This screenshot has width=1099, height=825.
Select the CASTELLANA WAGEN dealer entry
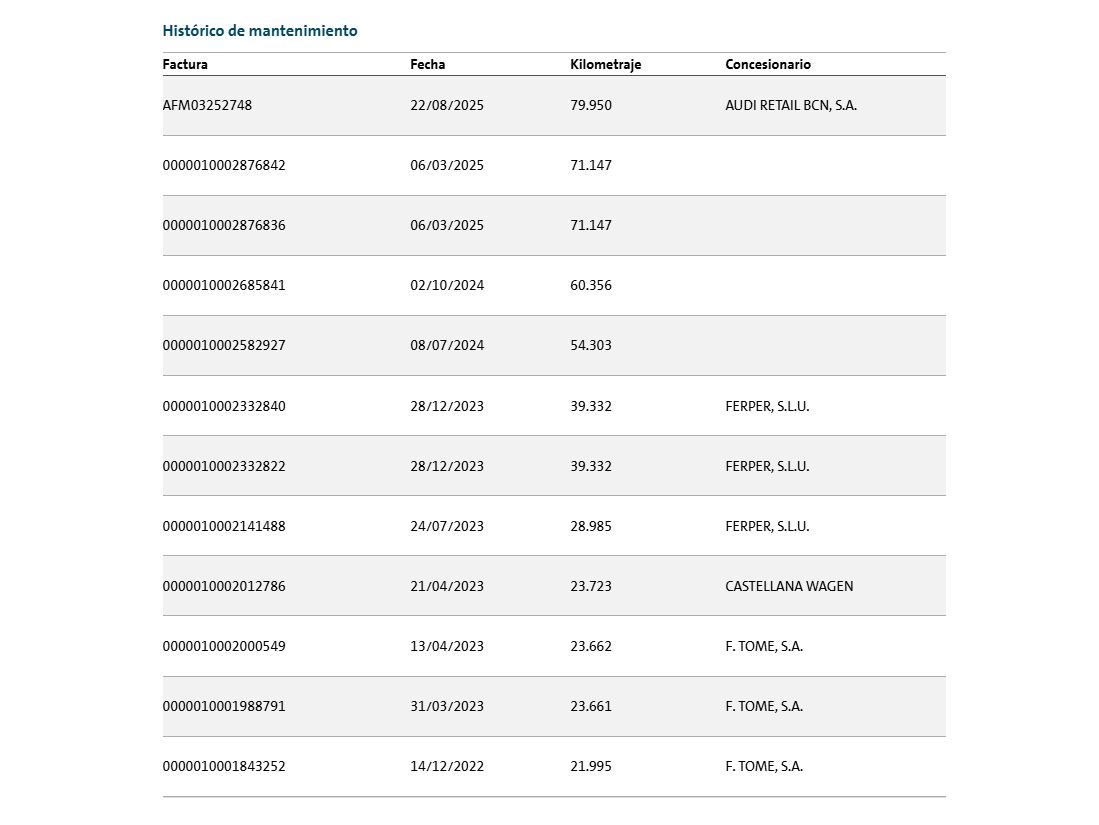point(789,587)
